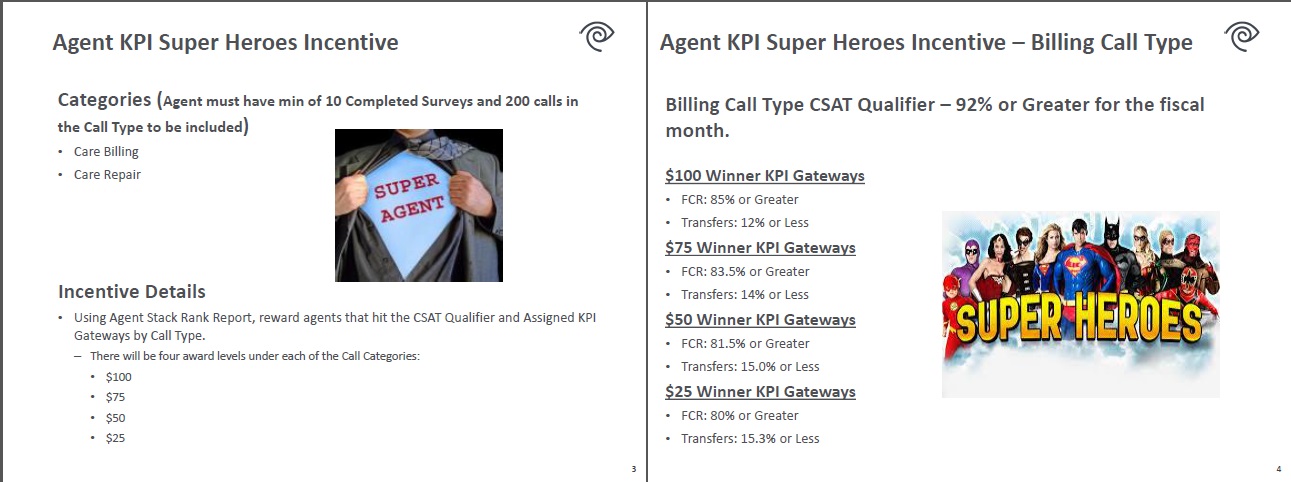Click page number 4 on the right slide

point(1278,469)
